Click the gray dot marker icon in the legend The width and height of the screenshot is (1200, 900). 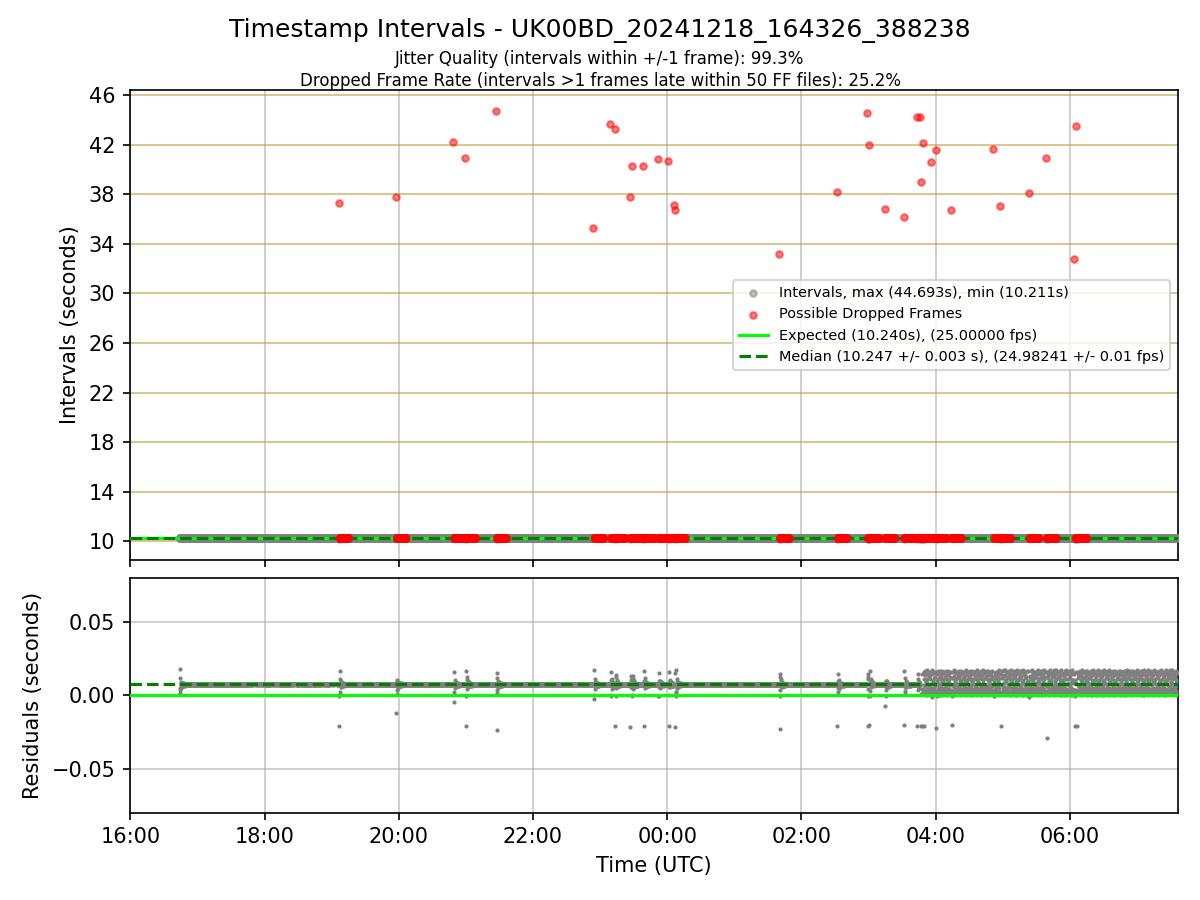pyautogui.click(x=754, y=293)
